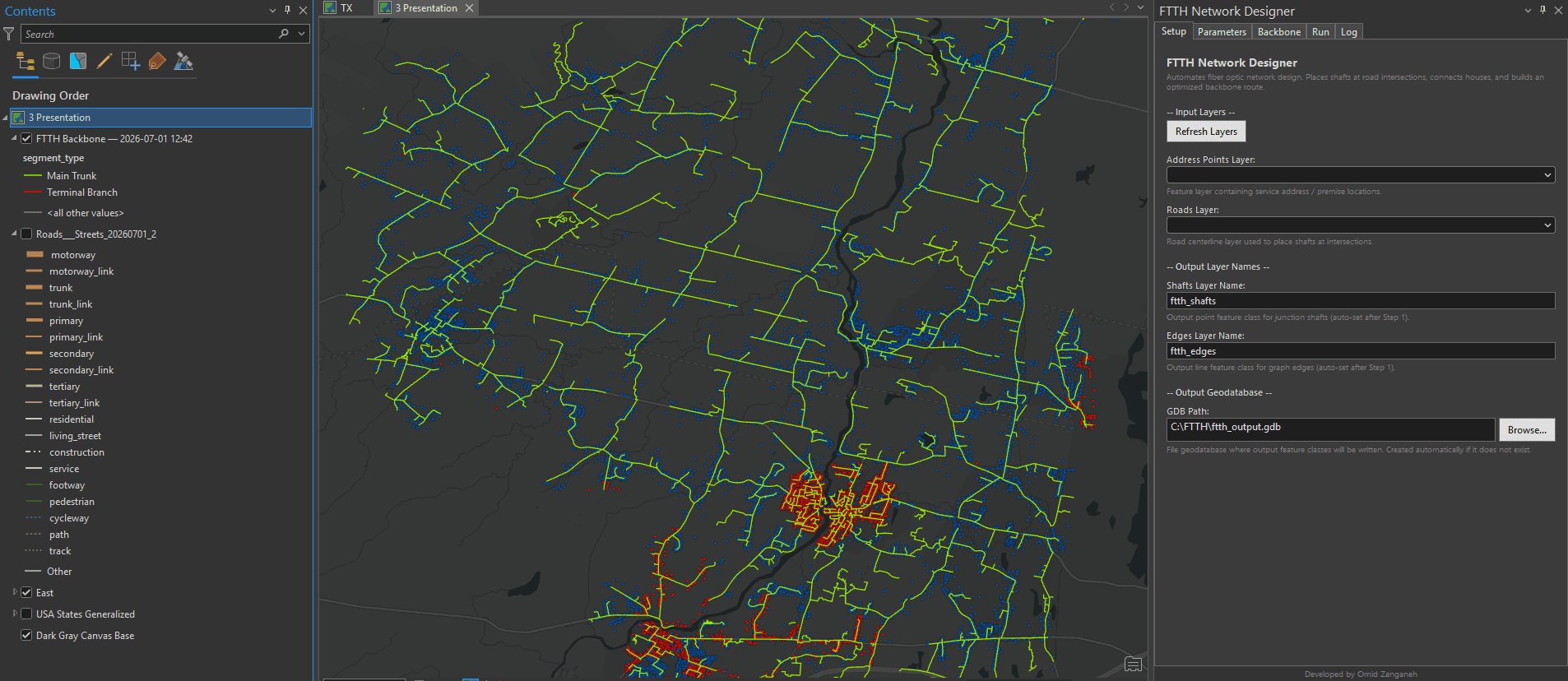Collapse the FTTH Backbone layer legend
The image size is (1568, 681).
[14, 138]
